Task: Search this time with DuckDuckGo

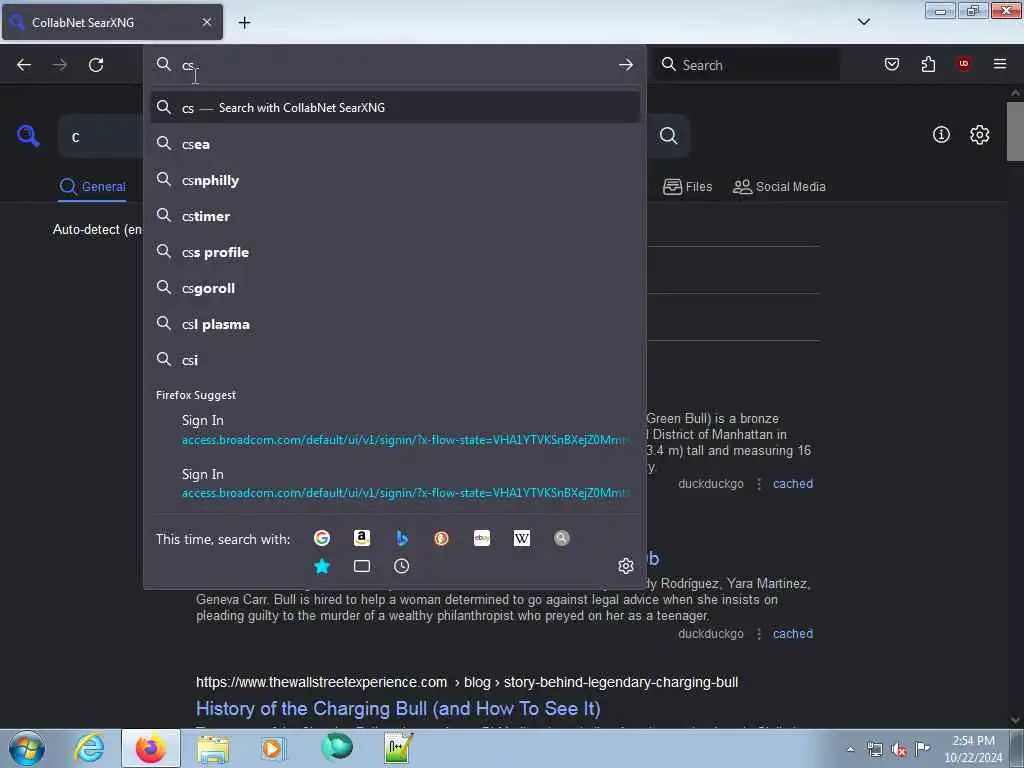Action: (x=441, y=538)
